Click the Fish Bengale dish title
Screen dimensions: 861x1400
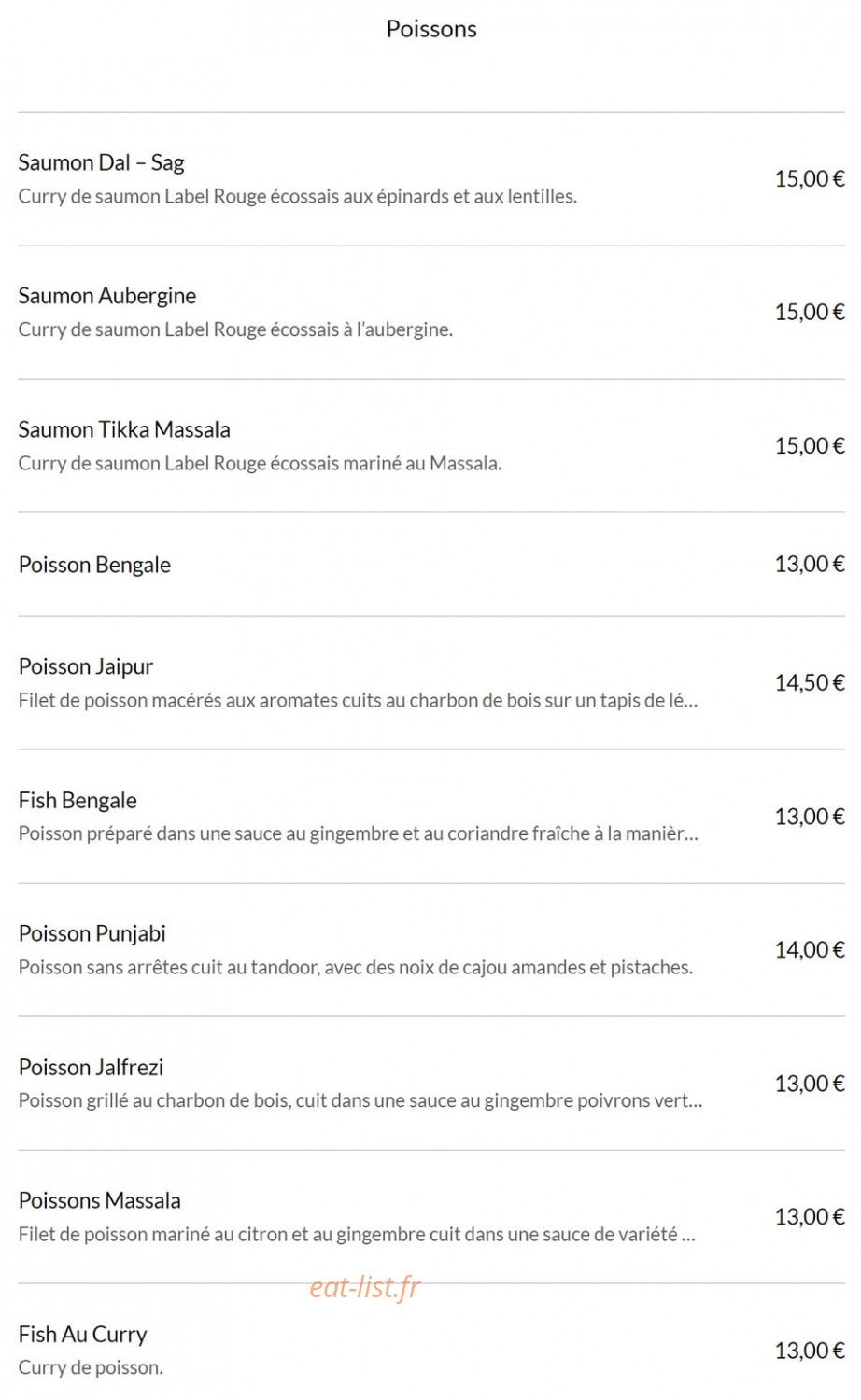pos(78,800)
